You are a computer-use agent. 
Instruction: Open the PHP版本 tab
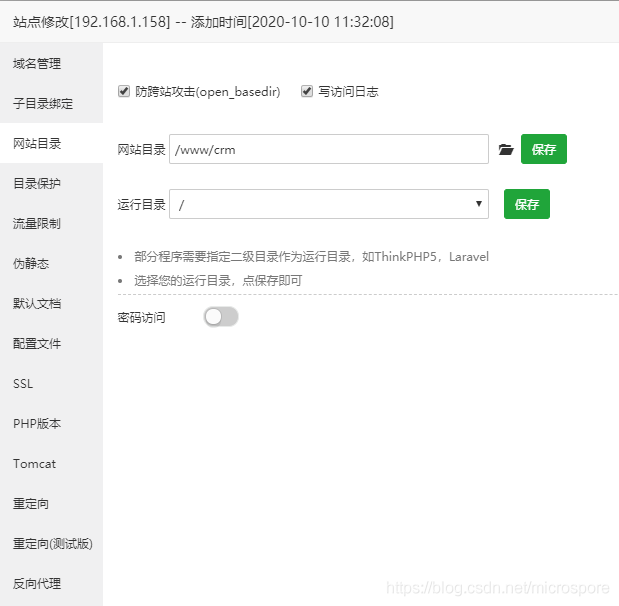tap(51, 424)
